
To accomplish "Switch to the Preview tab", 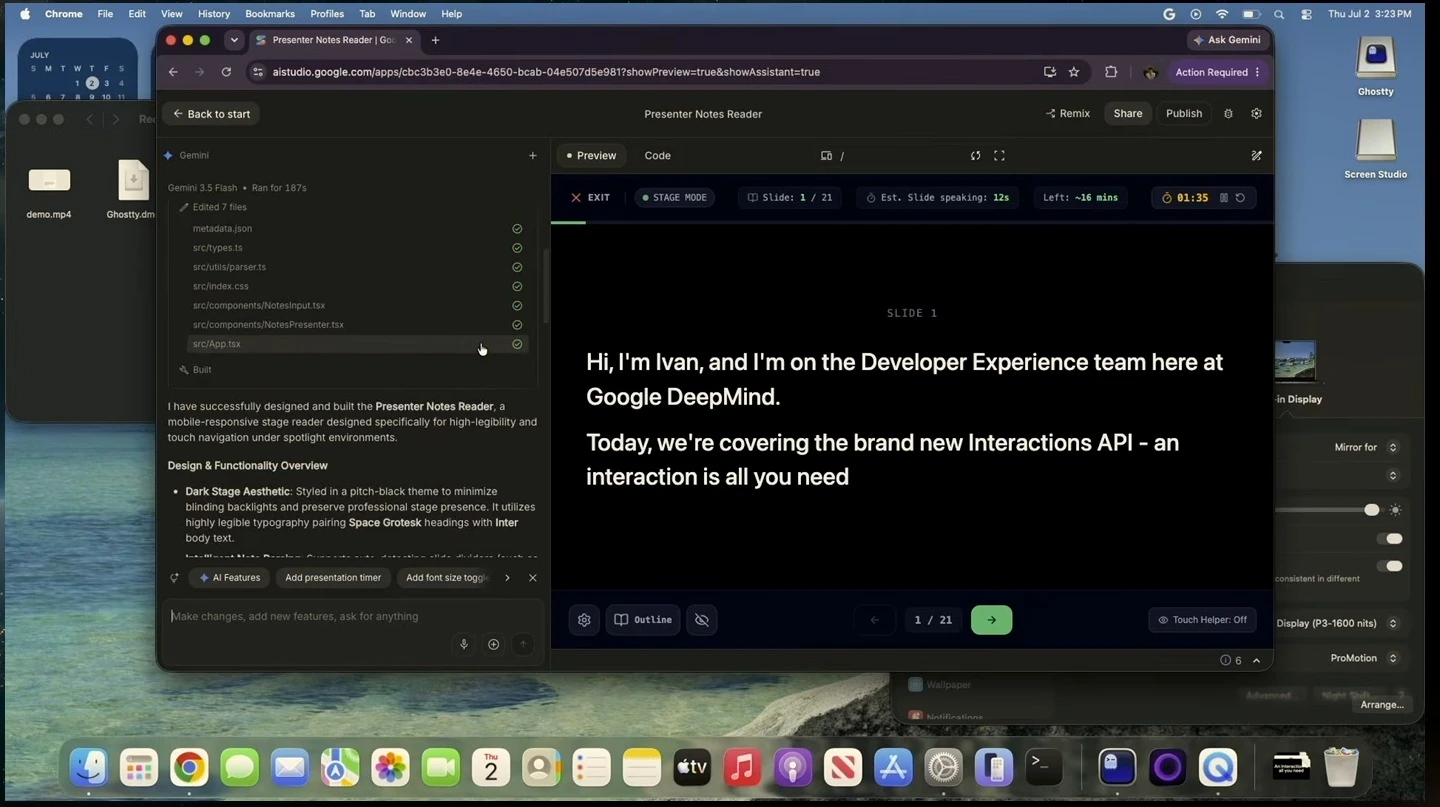I will point(590,156).
